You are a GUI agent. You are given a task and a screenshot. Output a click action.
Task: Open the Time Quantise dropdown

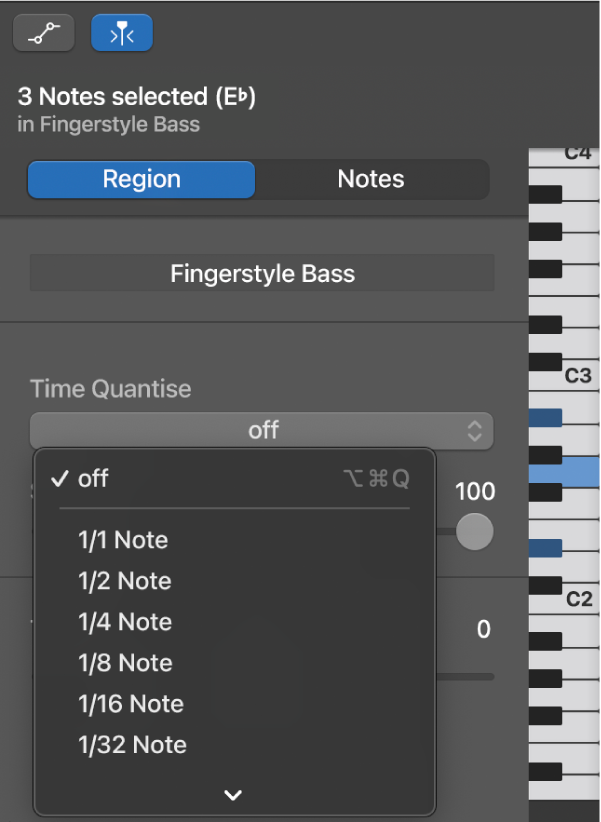(262, 431)
